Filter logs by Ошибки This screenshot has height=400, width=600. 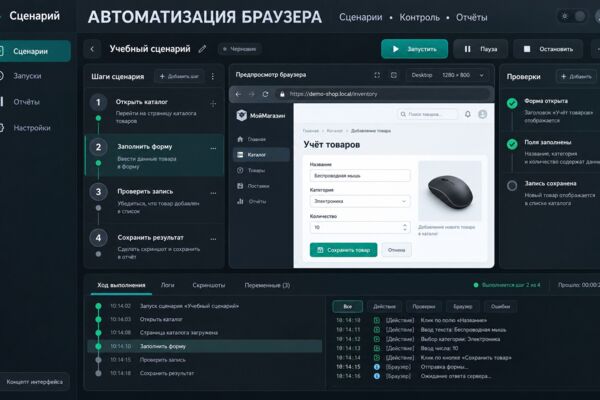point(501,307)
